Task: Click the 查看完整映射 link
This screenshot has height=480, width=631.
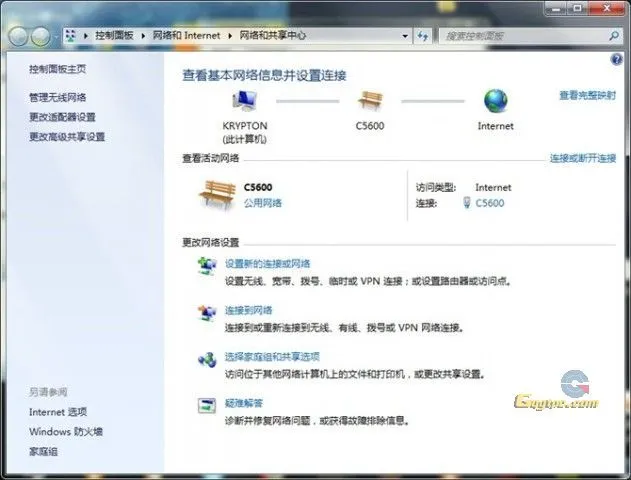Action: pos(587,95)
